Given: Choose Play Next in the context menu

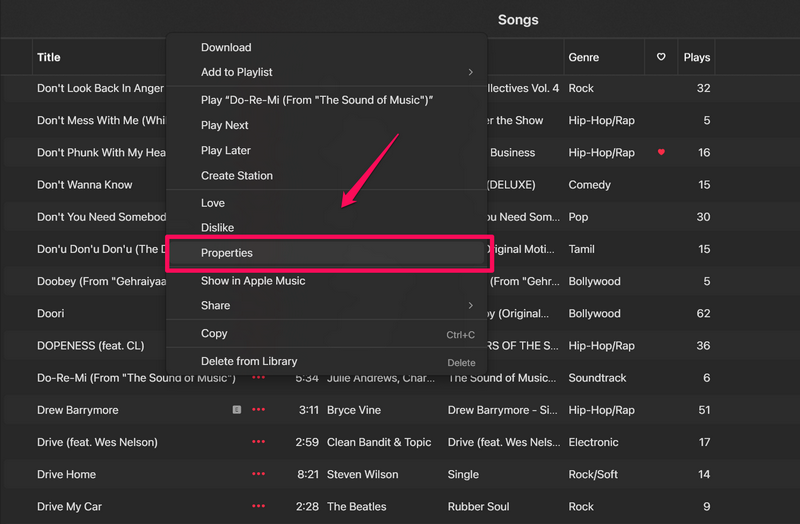Looking at the screenshot, I should [x=225, y=125].
